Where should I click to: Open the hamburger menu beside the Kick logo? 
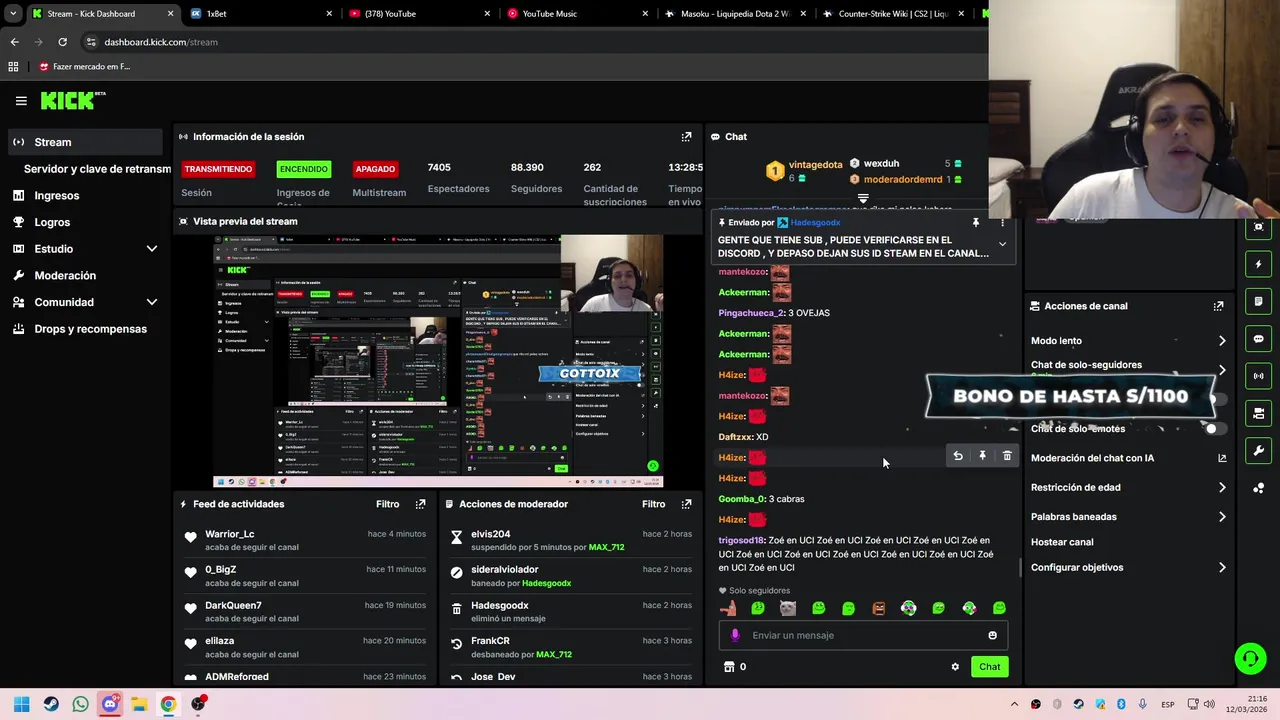[21, 101]
